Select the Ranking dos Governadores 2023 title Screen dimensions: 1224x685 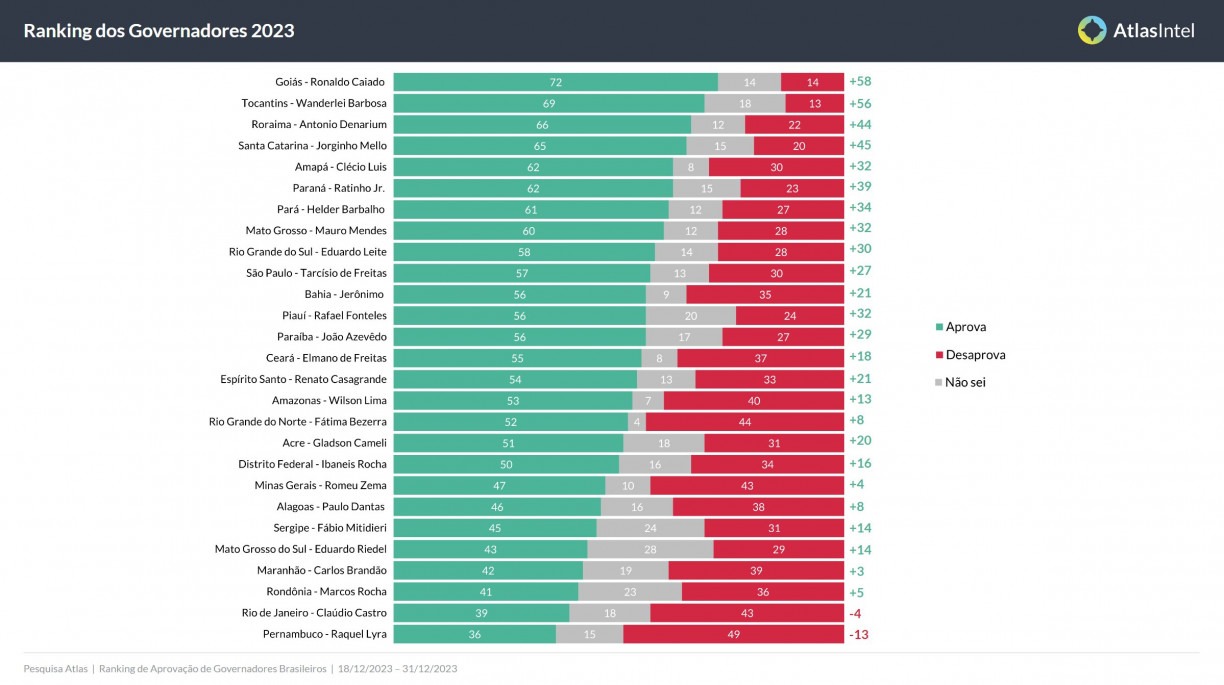click(159, 31)
